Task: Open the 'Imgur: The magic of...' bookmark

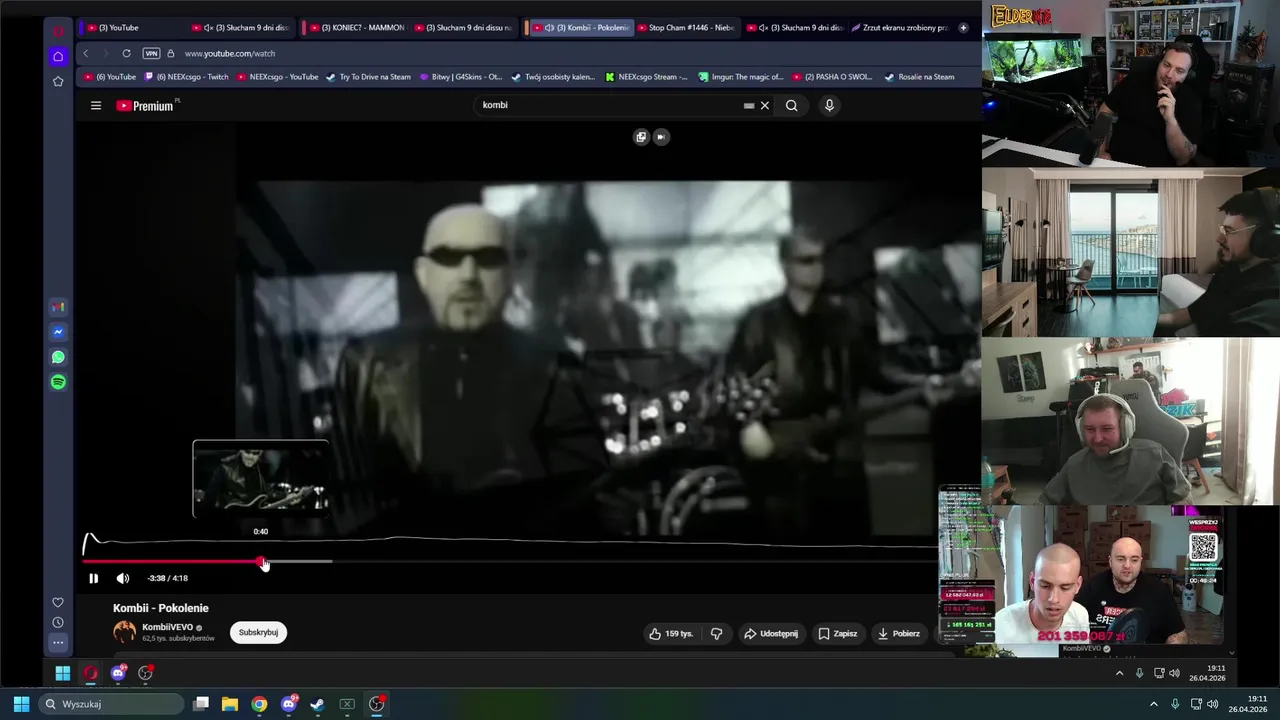Action: pos(741,77)
